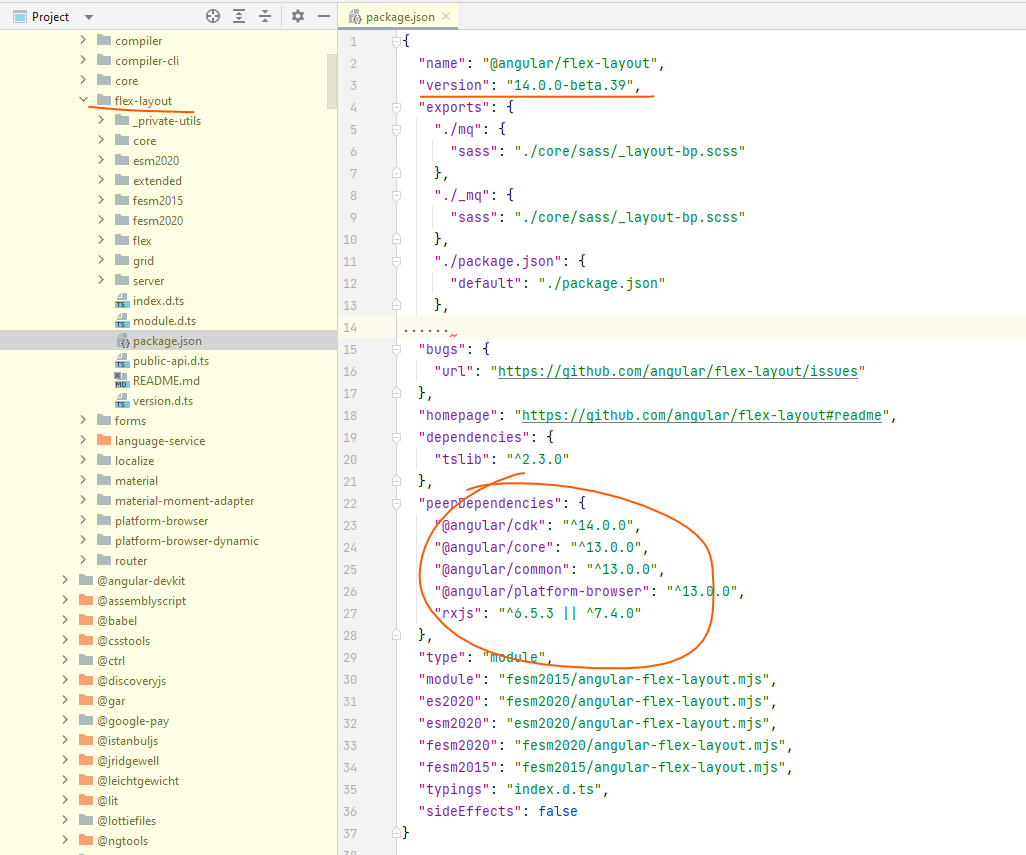Select the localize folder
The height and width of the screenshot is (855, 1026).
[134, 461]
